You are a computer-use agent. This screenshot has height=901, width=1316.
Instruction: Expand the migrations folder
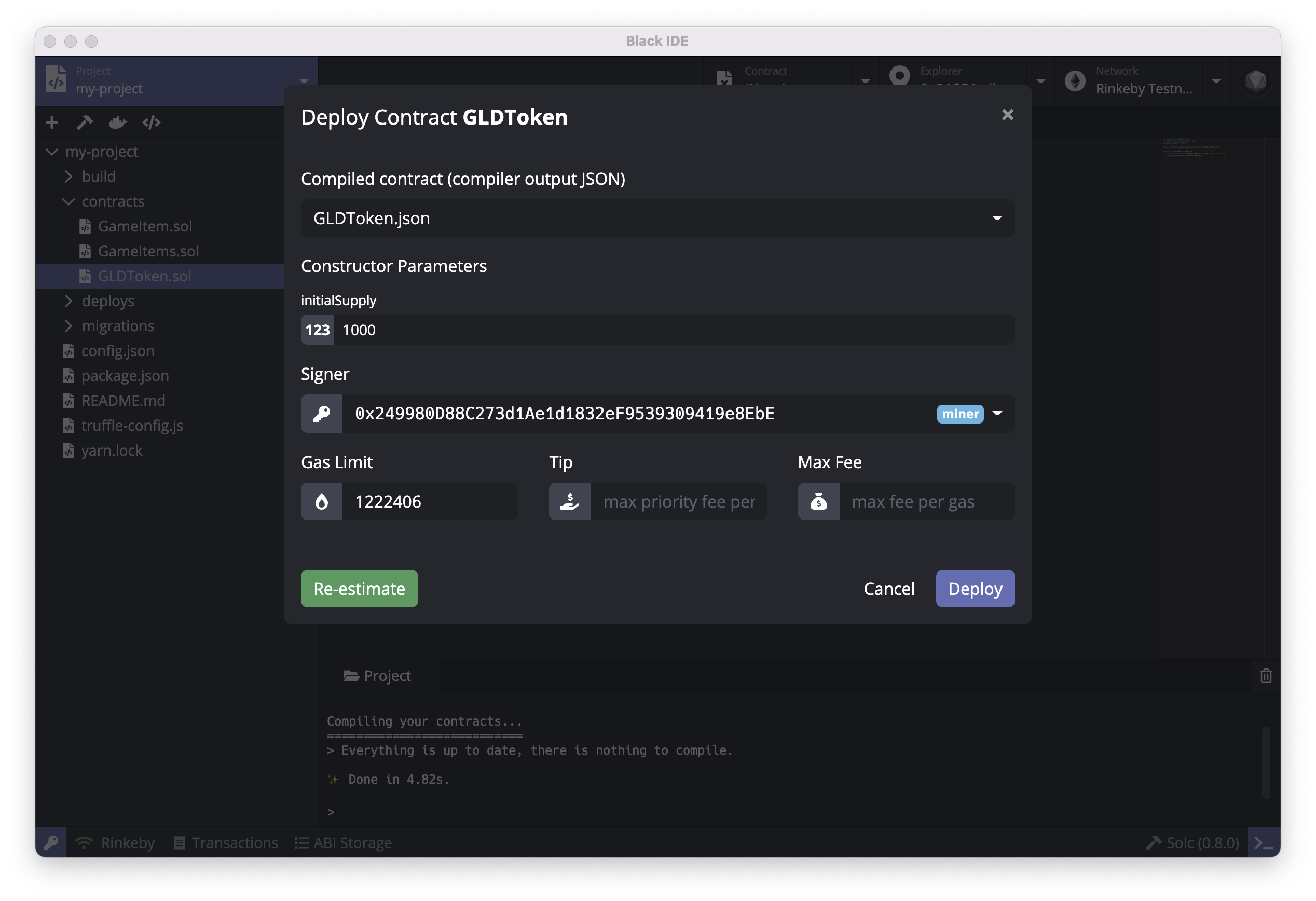[x=117, y=326]
